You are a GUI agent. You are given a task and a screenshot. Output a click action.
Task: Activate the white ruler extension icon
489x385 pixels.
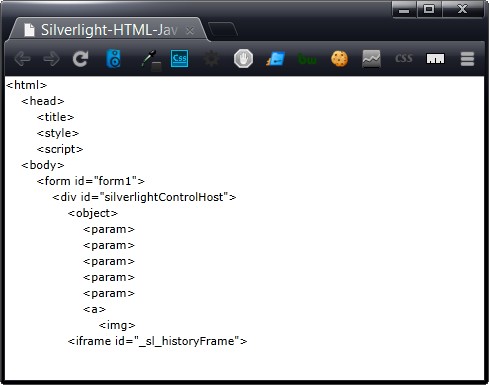[x=435, y=59]
